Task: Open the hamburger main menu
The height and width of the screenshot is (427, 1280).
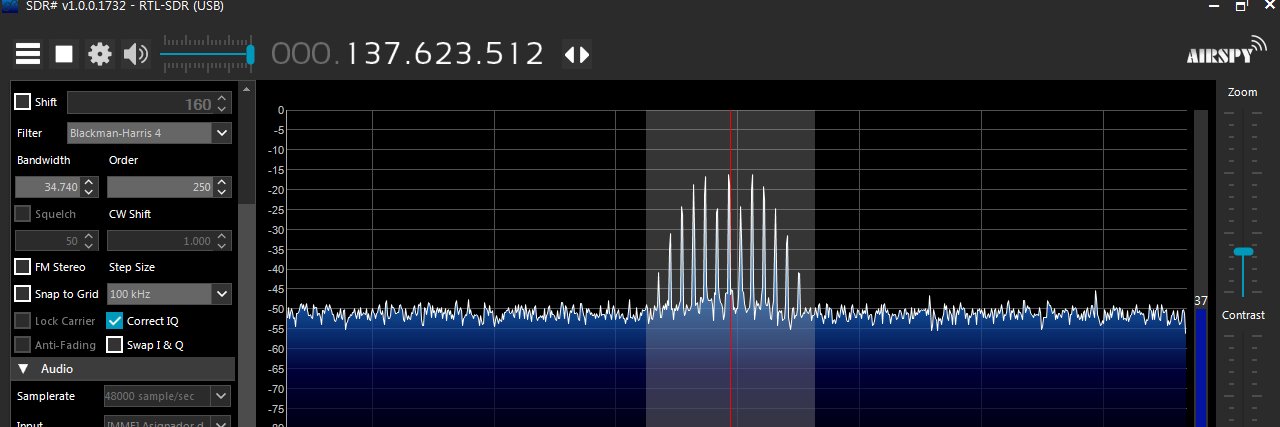Action: tap(28, 54)
